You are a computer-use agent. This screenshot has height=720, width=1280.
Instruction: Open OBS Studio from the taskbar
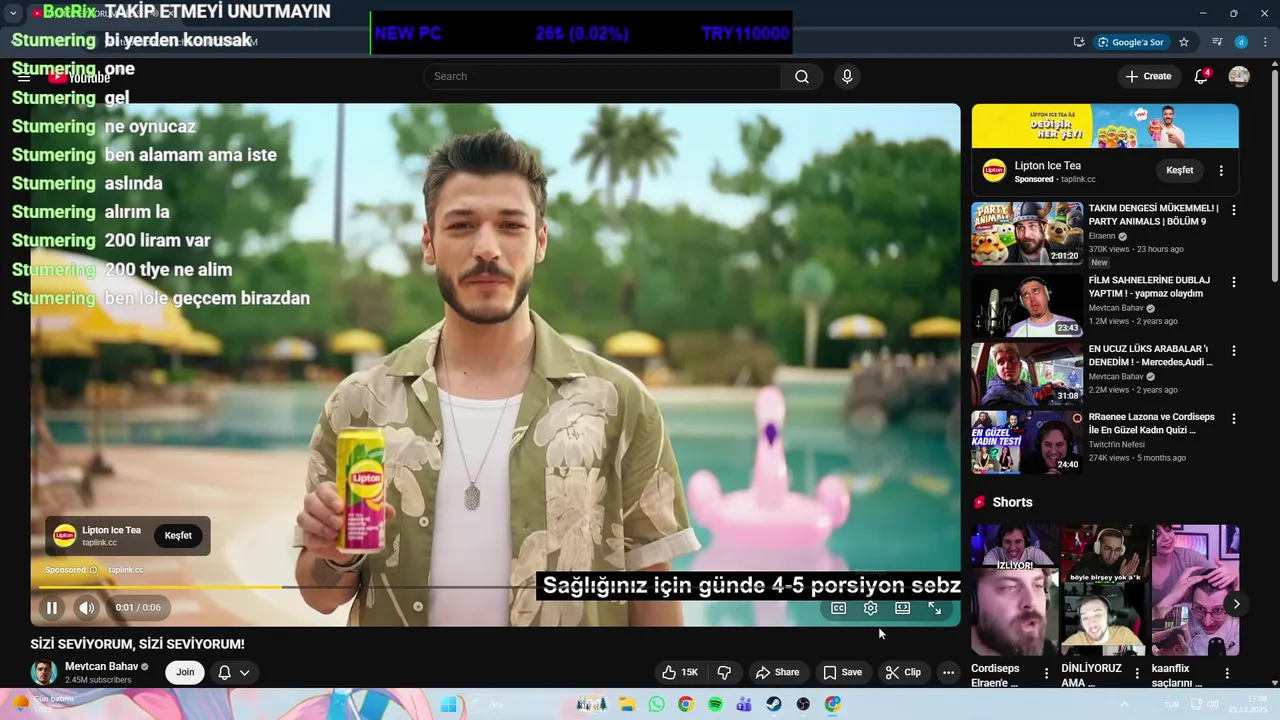(x=803, y=704)
